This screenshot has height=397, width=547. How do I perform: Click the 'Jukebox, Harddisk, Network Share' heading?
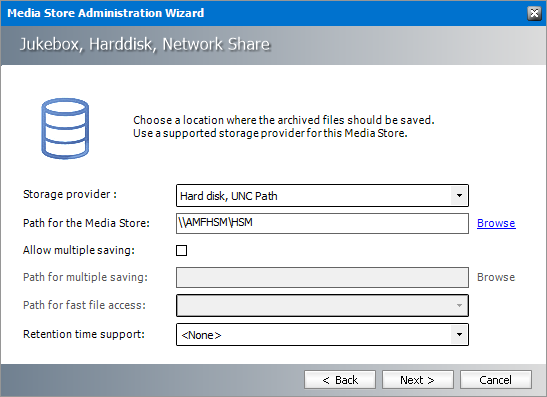[x=145, y=44]
